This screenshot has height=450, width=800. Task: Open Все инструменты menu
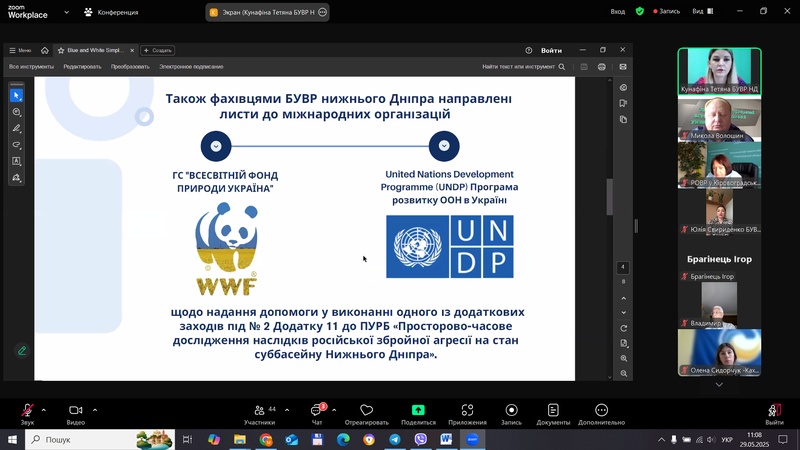point(31,67)
